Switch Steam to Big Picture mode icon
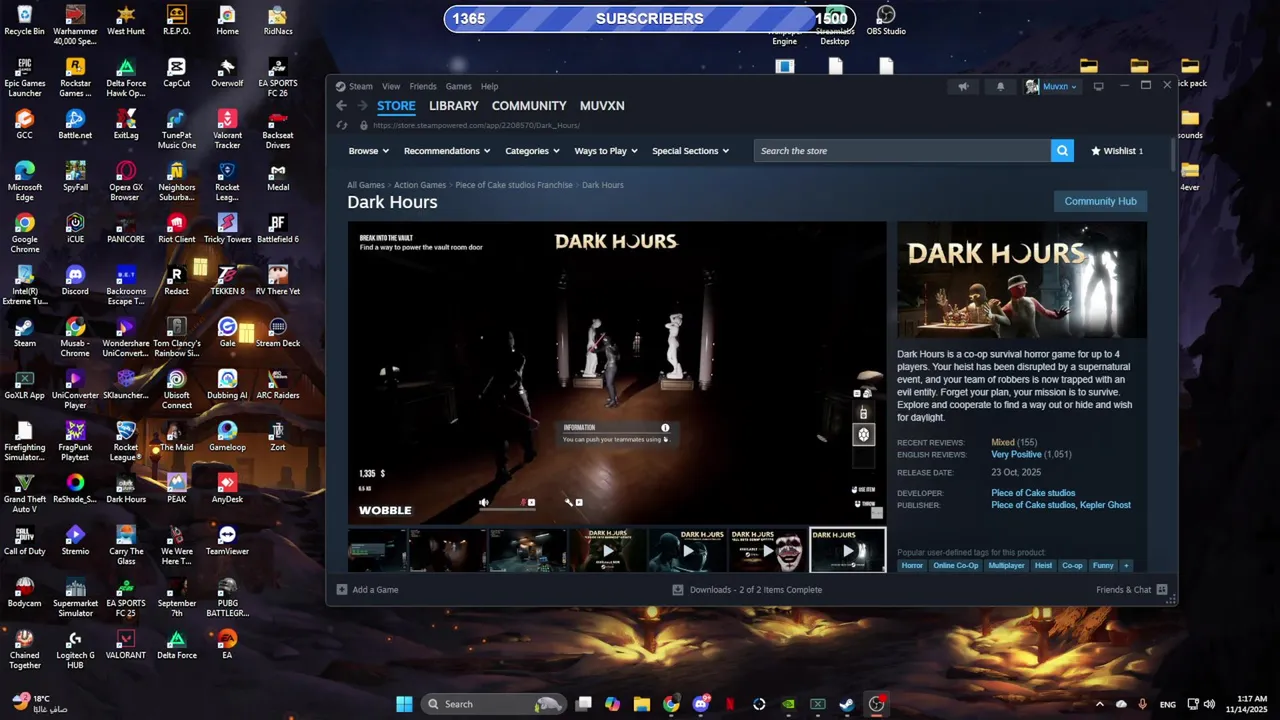 click(1098, 86)
